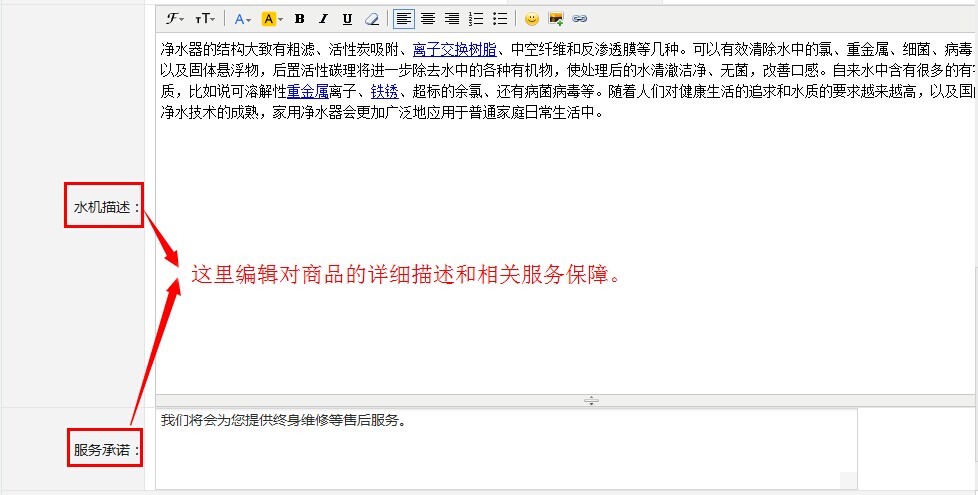Viewport: 978px width, 495px height.
Task: Open the smiley emoticon picker
Action: point(532,19)
